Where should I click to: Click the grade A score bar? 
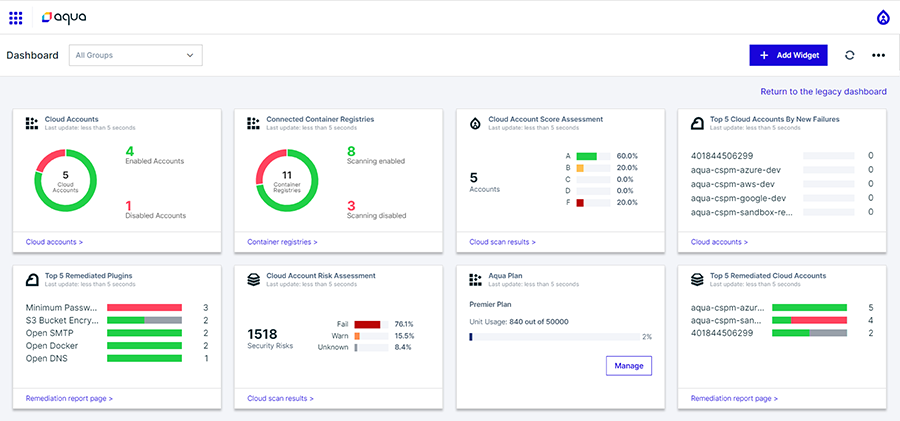click(593, 156)
